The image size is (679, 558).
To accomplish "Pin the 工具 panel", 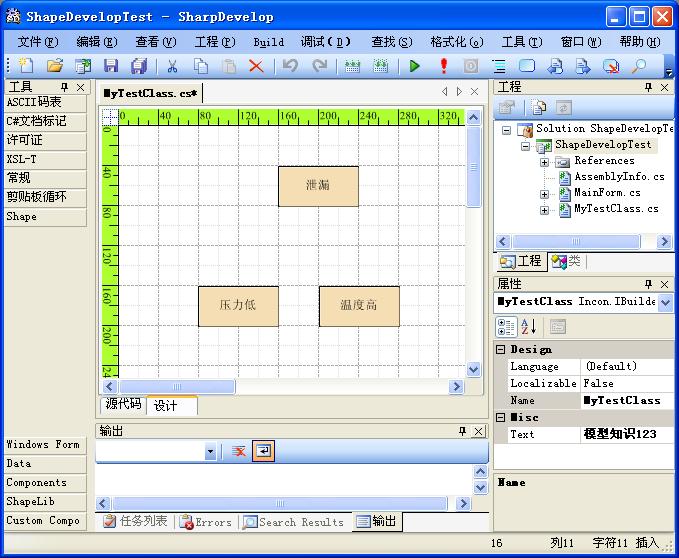I will click(65, 87).
